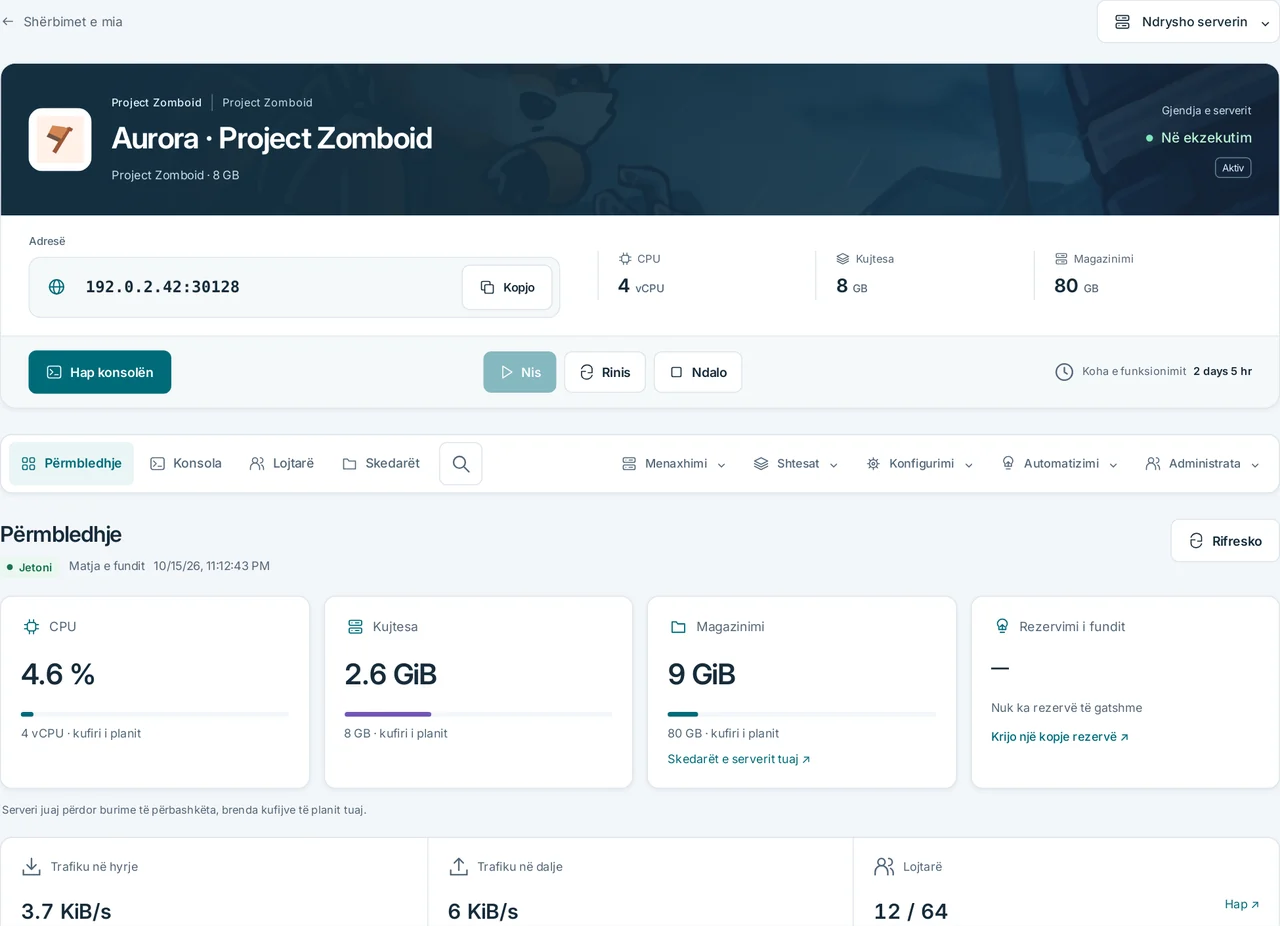Open the Skedarët tab
The width and height of the screenshot is (1280, 926).
381,464
